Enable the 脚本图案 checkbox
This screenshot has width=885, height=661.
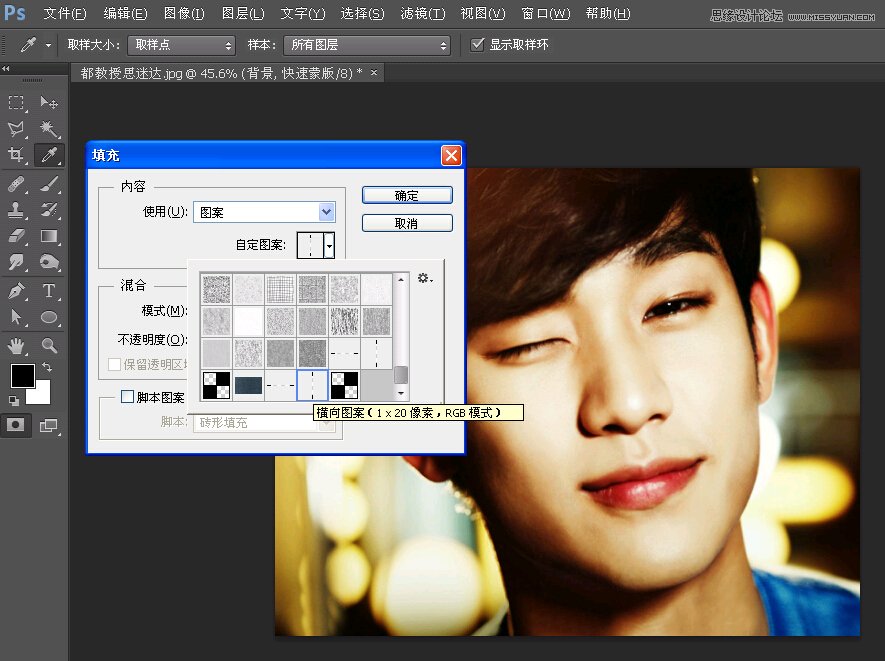point(125,397)
